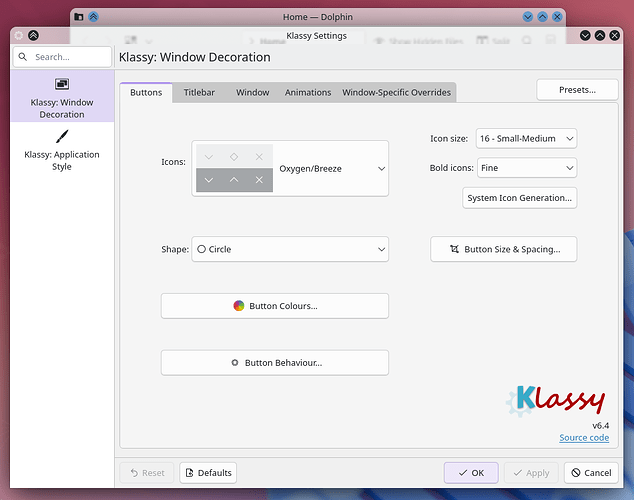Screen dimensions: 634x500
Task: Click the Klassy Settings gear titlebar icon
Action: 19,36
